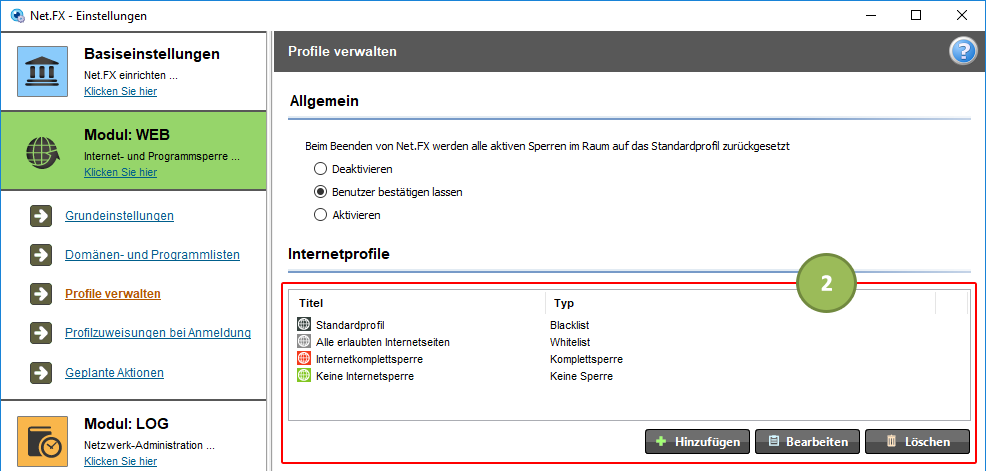Sort list by the Titel column header
Viewport: 986px width, 471px height.
[418, 303]
